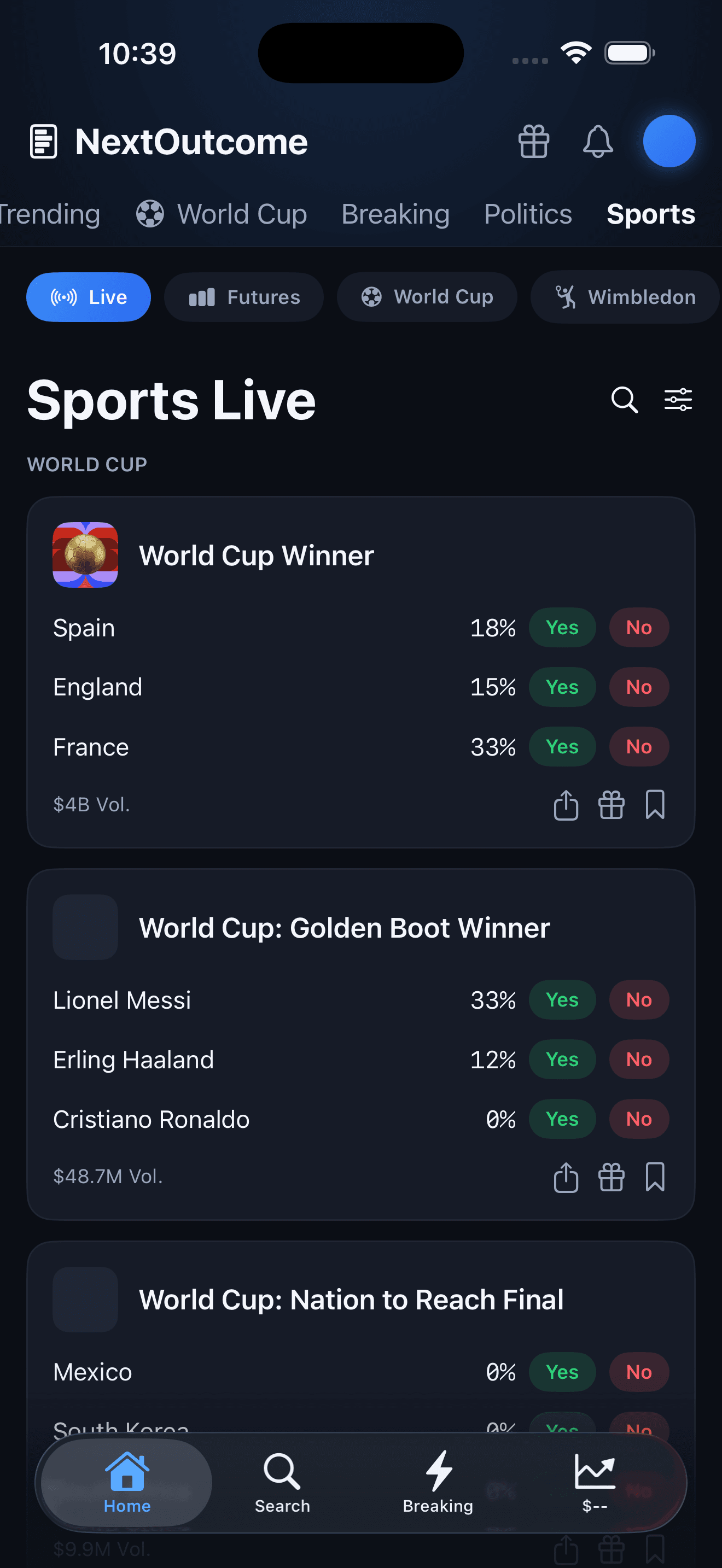Switch to the Breaking top tab
Screen dimensions: 722x1568
pyautogui.click(x=395, y=214)
